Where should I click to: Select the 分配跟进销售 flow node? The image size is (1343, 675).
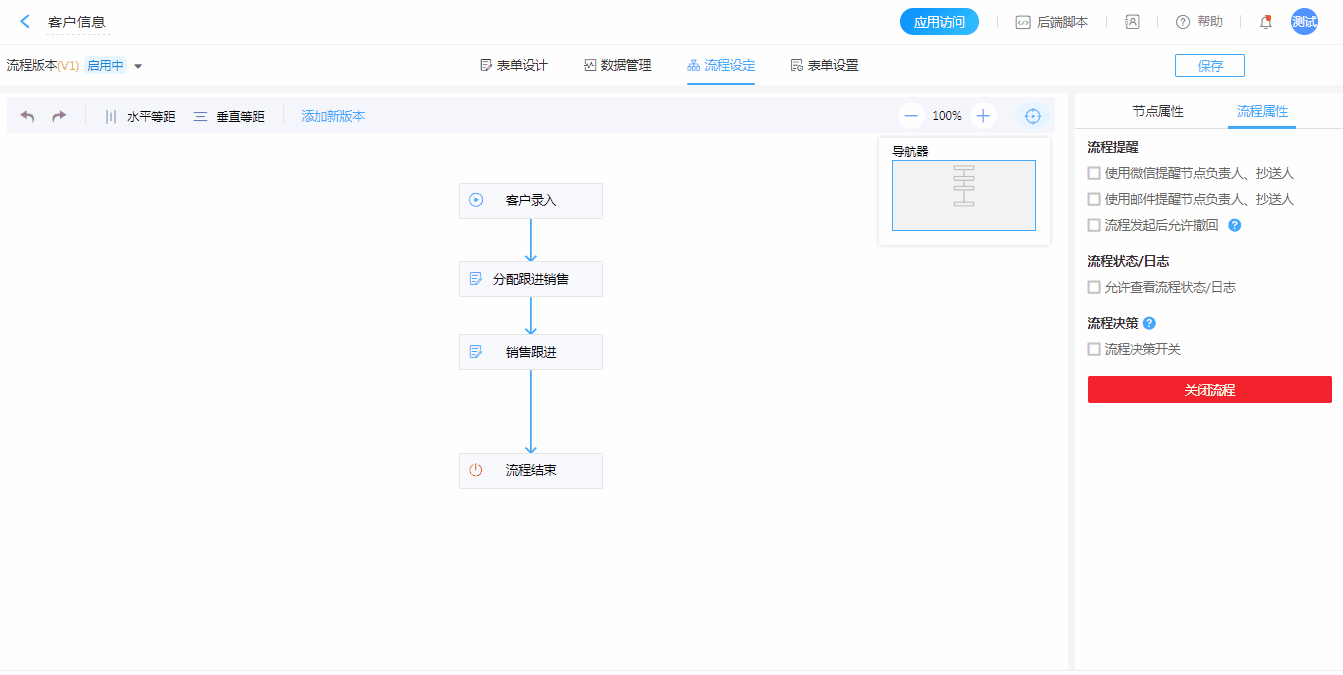click(530, 279)
